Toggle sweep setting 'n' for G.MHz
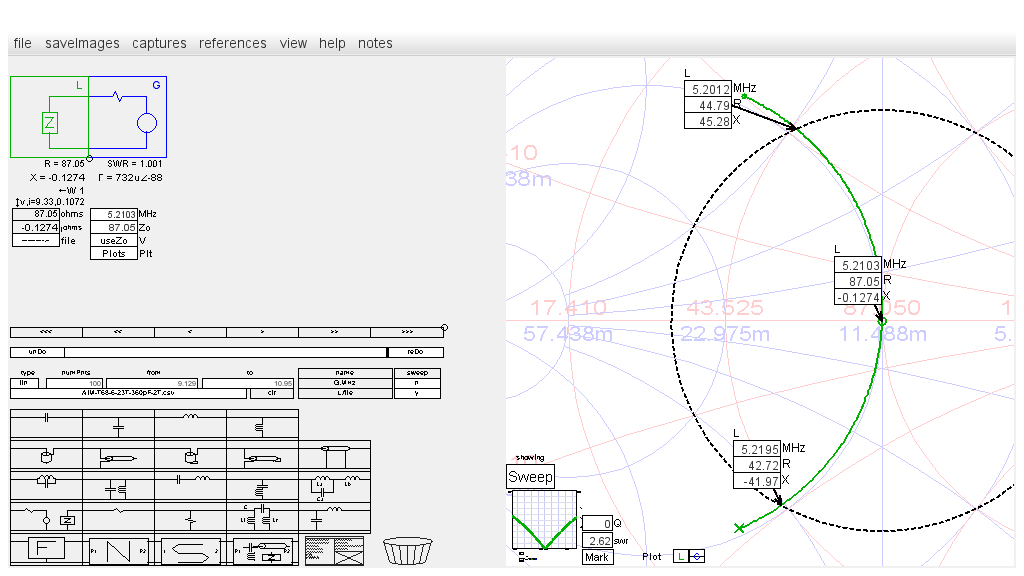 tap(417, 383)
